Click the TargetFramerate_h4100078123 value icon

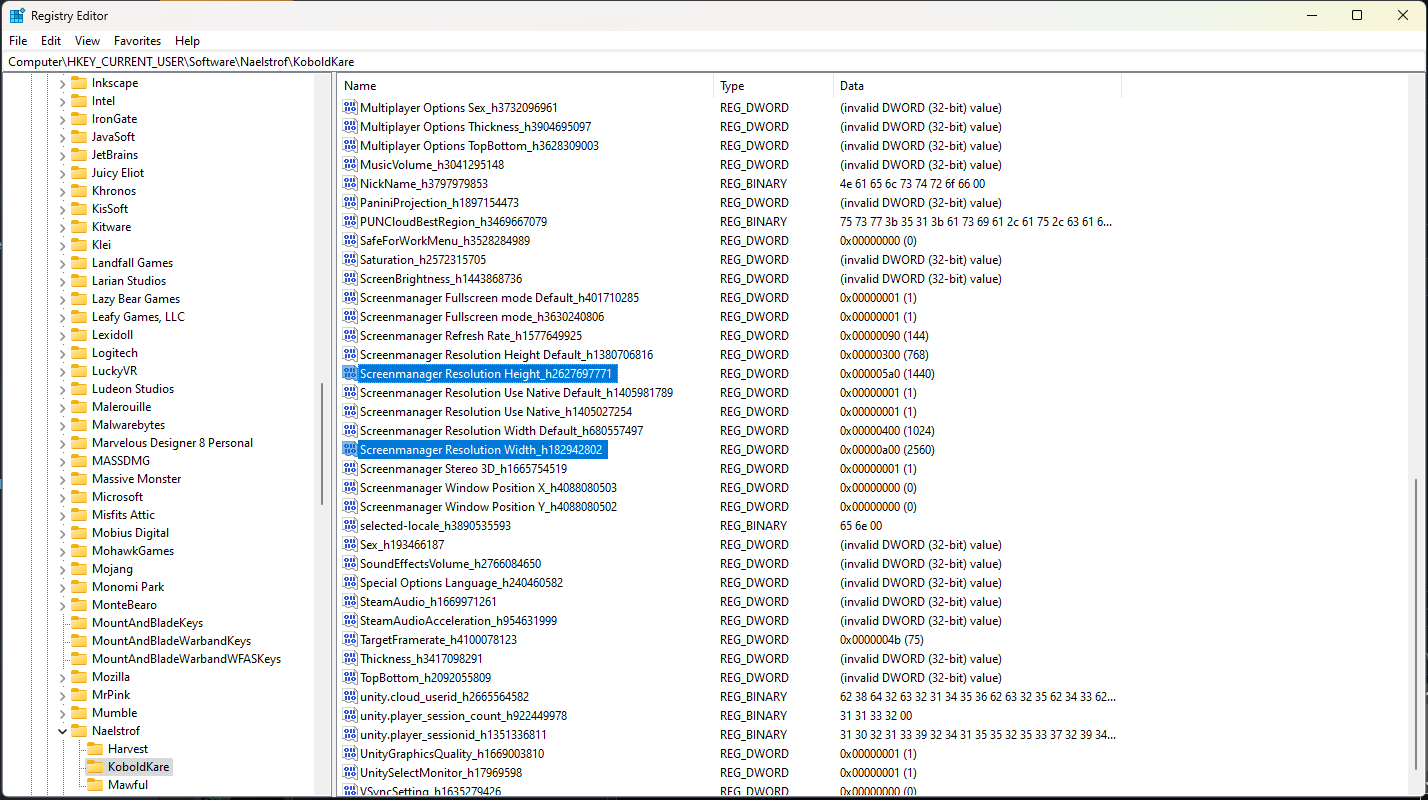[349, 639]
